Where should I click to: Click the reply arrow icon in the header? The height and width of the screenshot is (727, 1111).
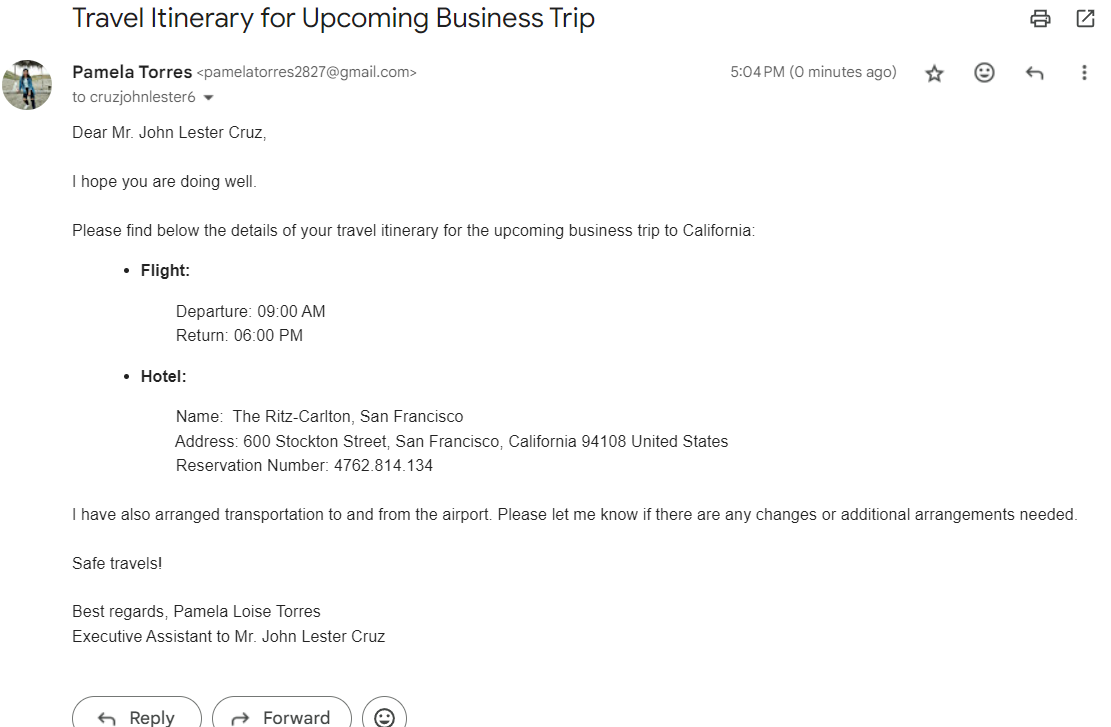[x=1034, y=73]
